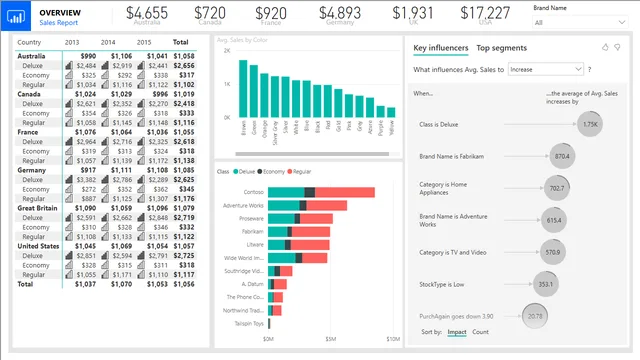Screen dimensions: 640x360
Task: Click the France Deluxe 2015 bar icon
Action: click(x=141, y=141)
